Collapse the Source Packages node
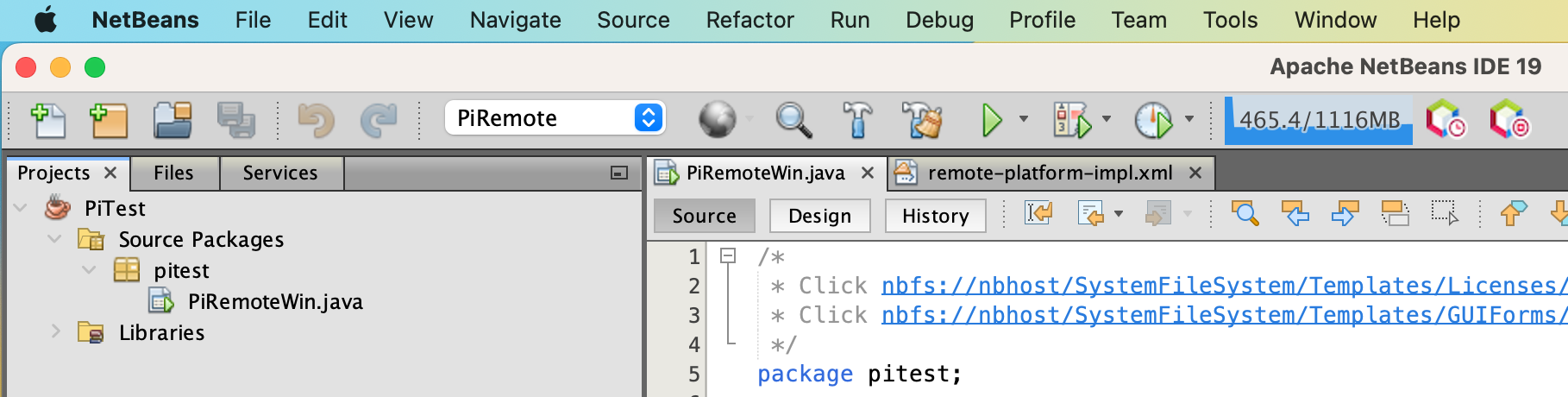The image size is (1568, 397). coord(54,239)
